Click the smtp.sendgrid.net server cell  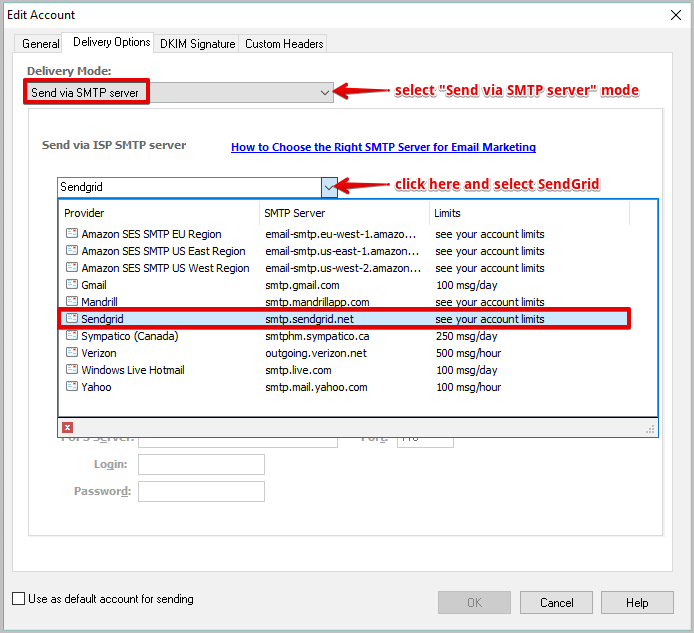309,319
